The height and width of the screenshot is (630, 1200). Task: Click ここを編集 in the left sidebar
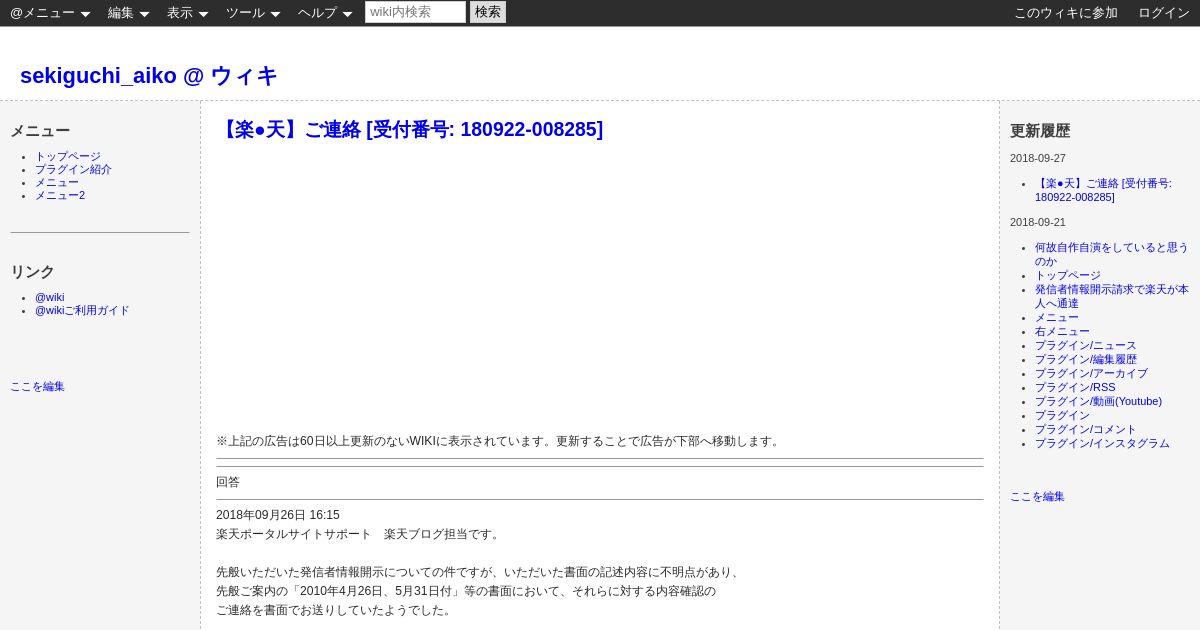[37, 386]
